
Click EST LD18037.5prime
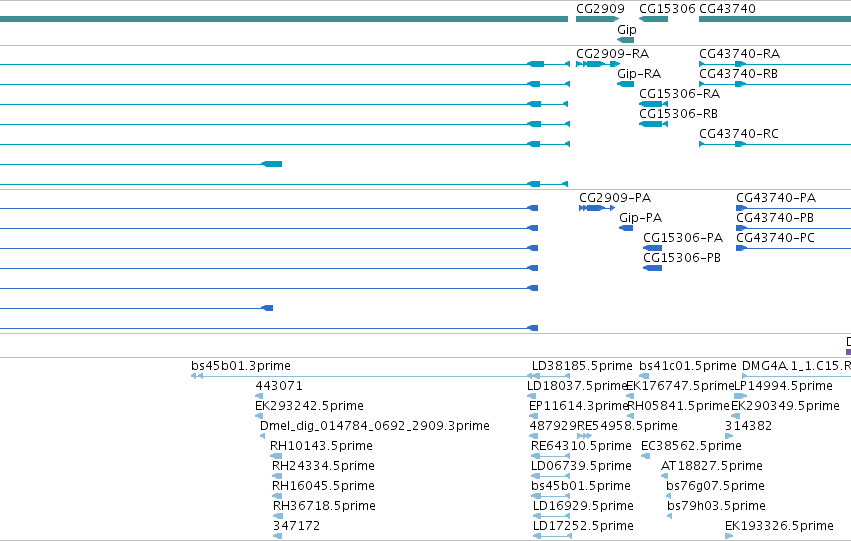(x=577, y=386)
